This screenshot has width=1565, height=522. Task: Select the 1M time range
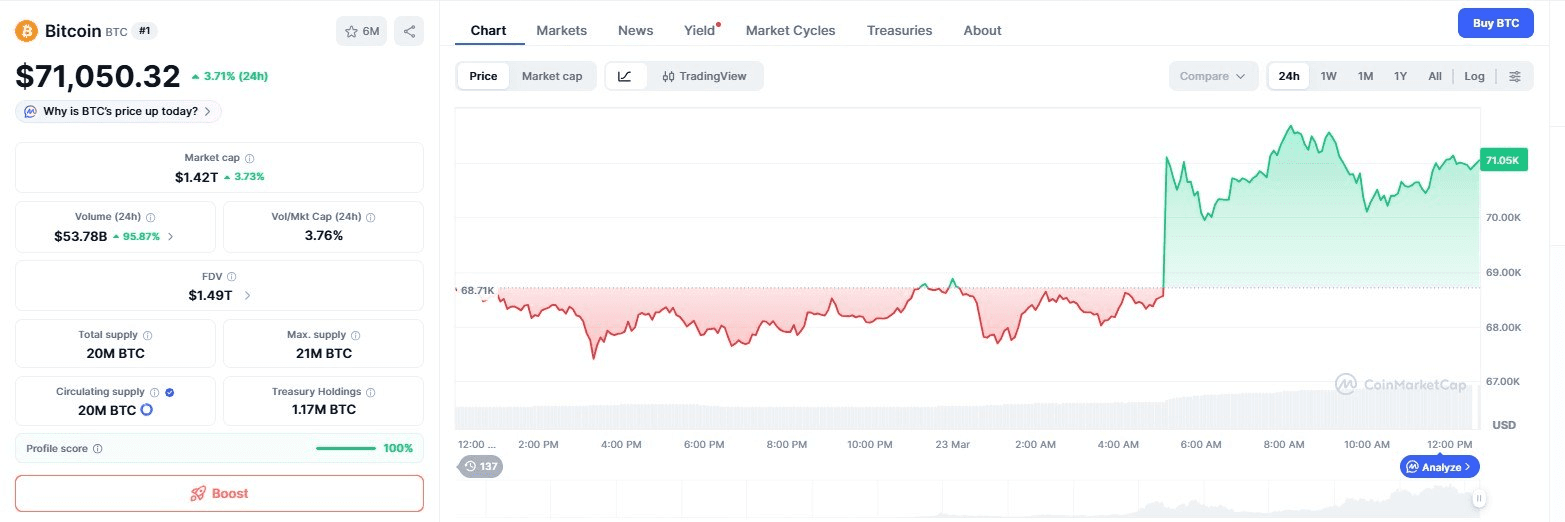click(x=1365, y=76)
